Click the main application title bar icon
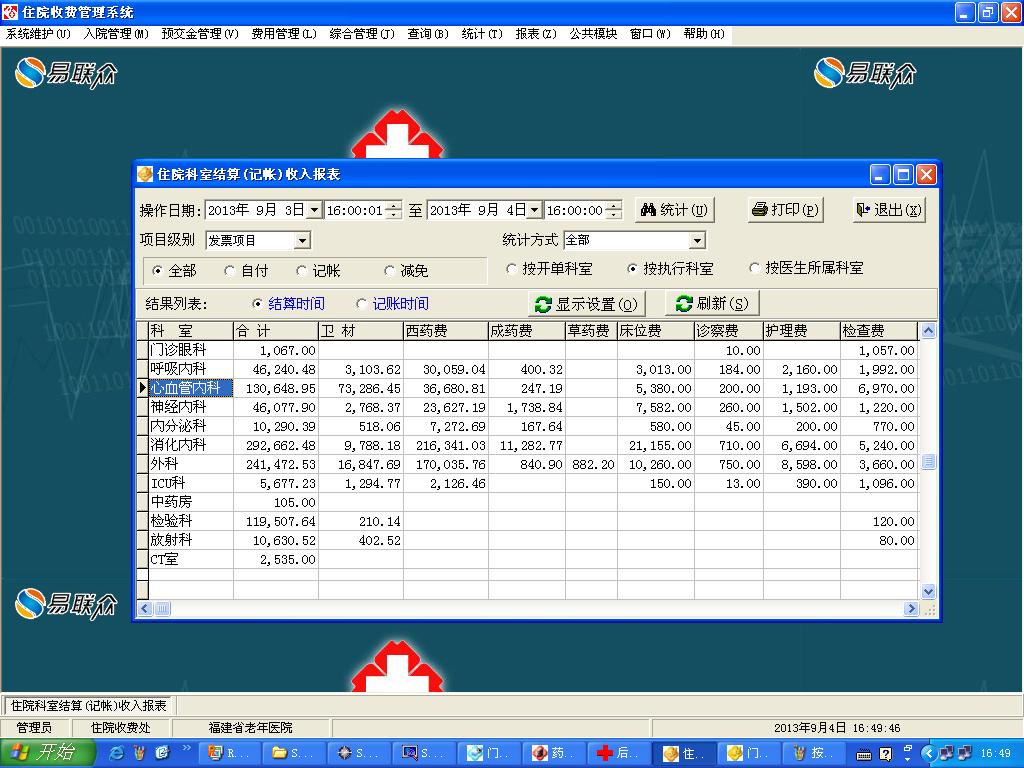 tap(10, 12)
